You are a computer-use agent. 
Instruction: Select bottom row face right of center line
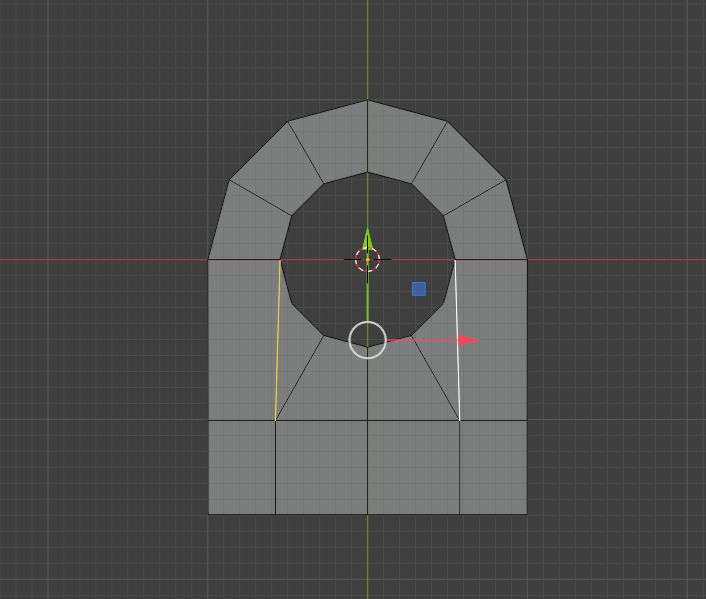click(413, 467)
